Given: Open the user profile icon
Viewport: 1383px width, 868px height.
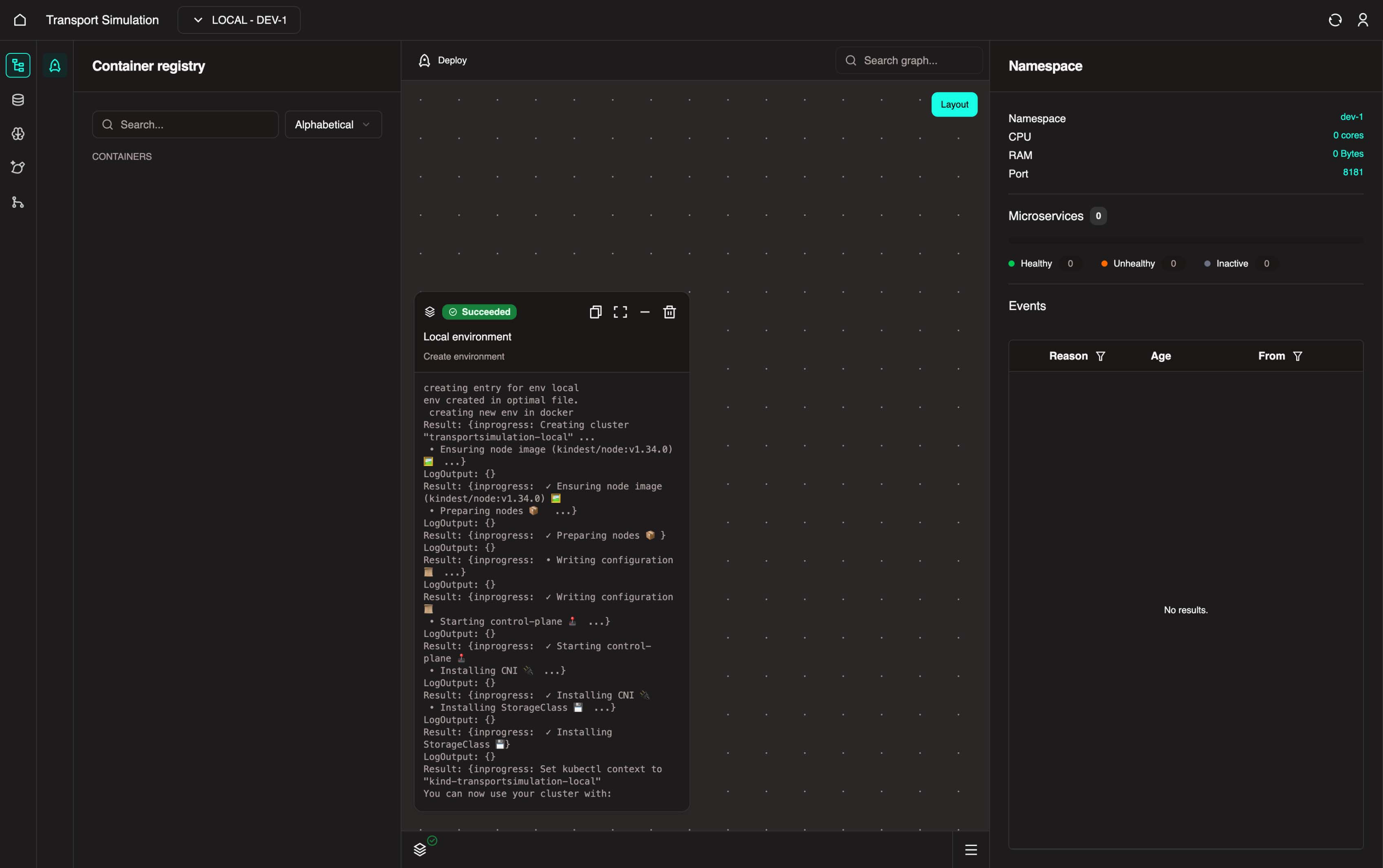Looking at the screenshot, I should pyautogui.click(x=1363, y=20).
